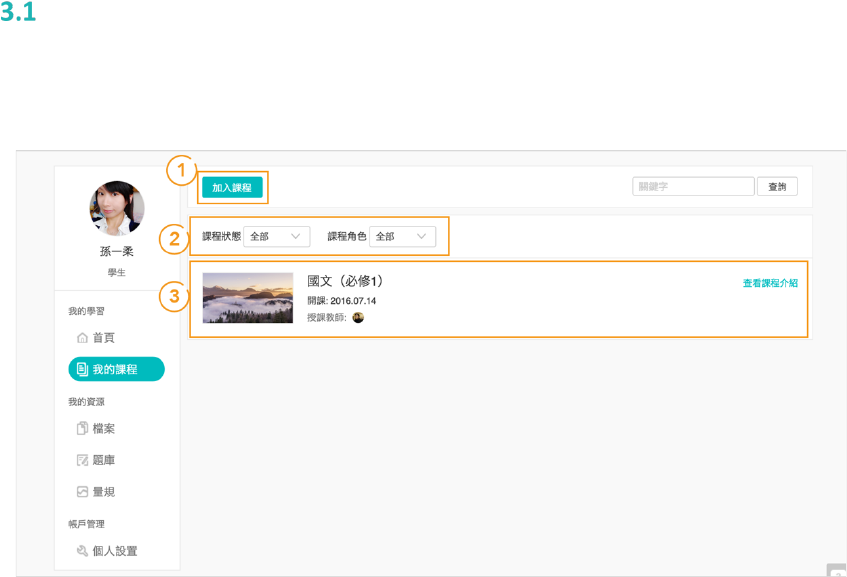Viewport: 847px width, 577px height.
Task: Click the 查詢 search button
Action: pyautogui.click(x=777, y=187)
